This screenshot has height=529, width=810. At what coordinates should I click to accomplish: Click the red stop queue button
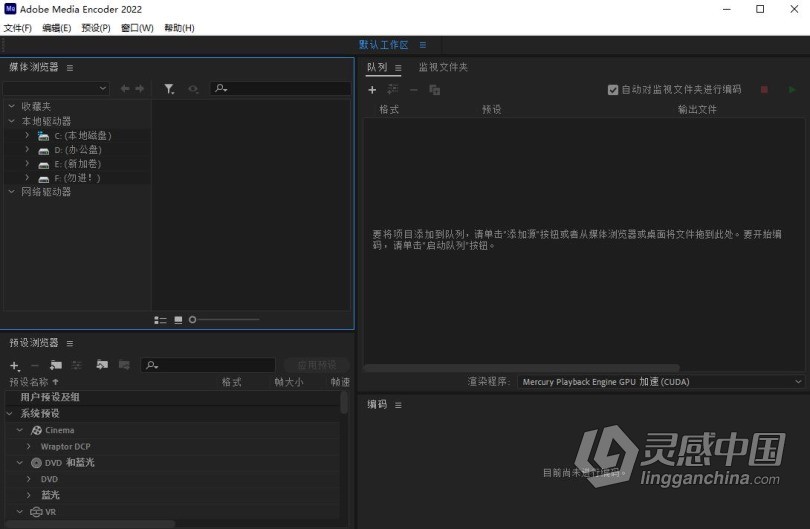click(764, 90)
